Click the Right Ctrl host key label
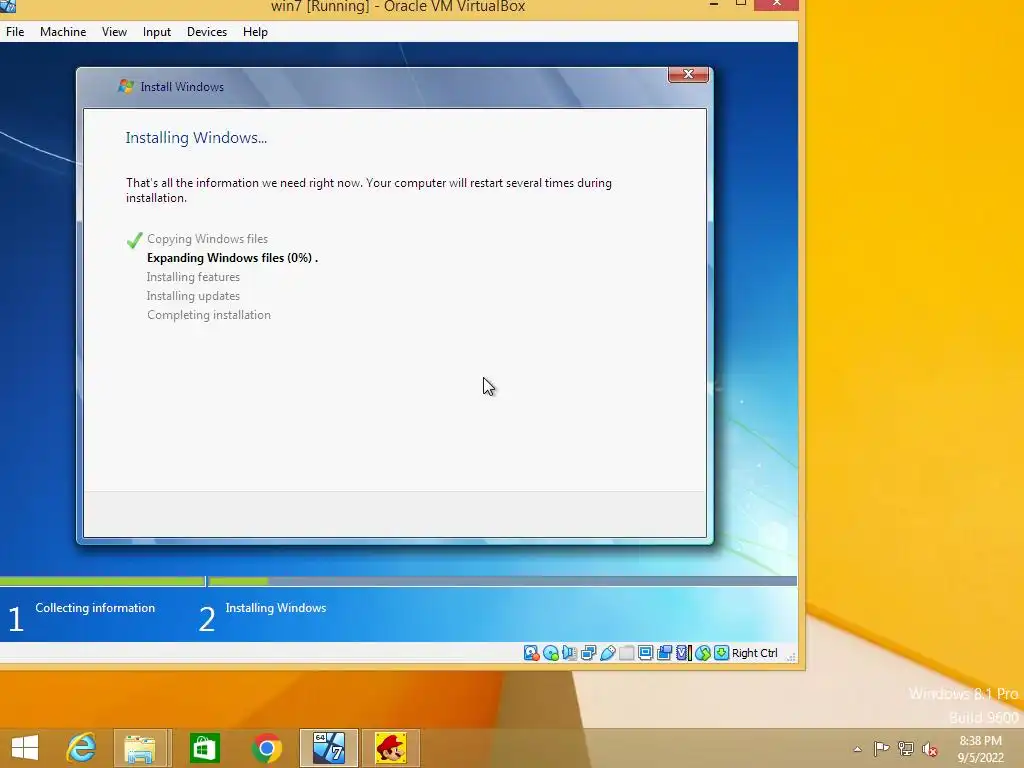The image size is (1024, 768). tap(754, 653)
